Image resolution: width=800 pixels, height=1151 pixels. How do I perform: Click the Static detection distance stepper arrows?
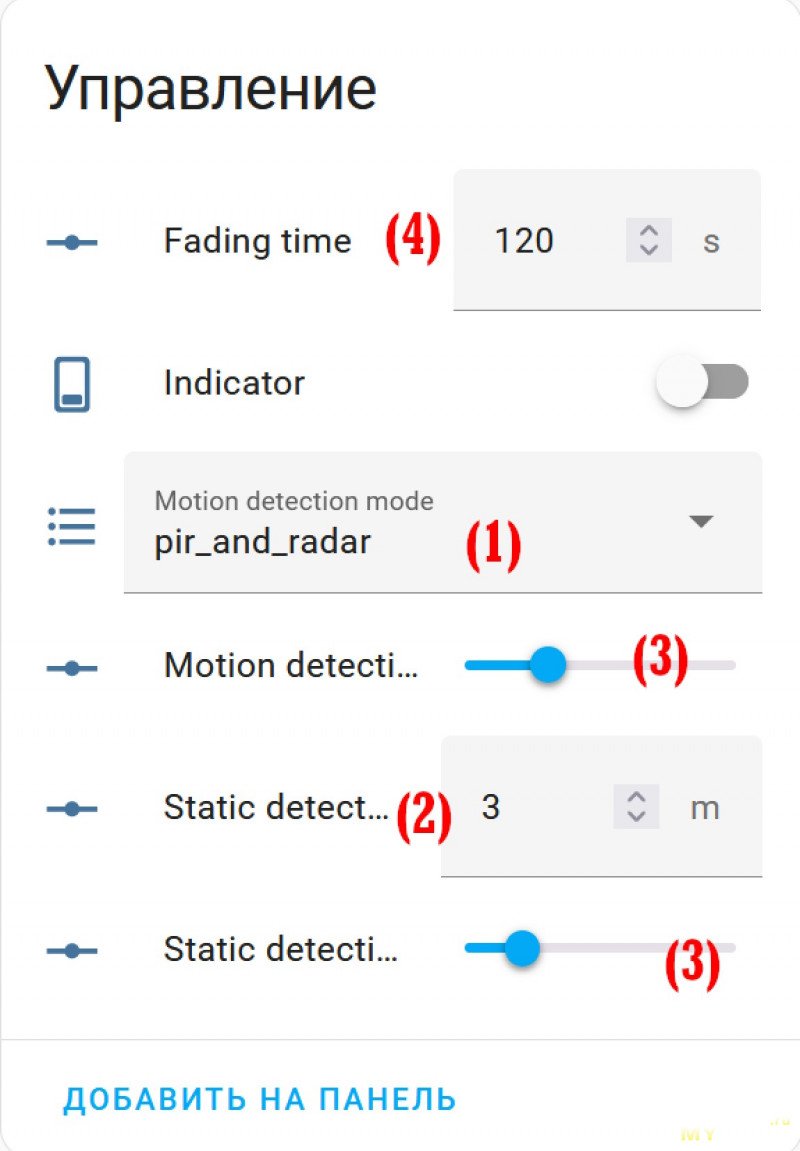click(636, 806)
